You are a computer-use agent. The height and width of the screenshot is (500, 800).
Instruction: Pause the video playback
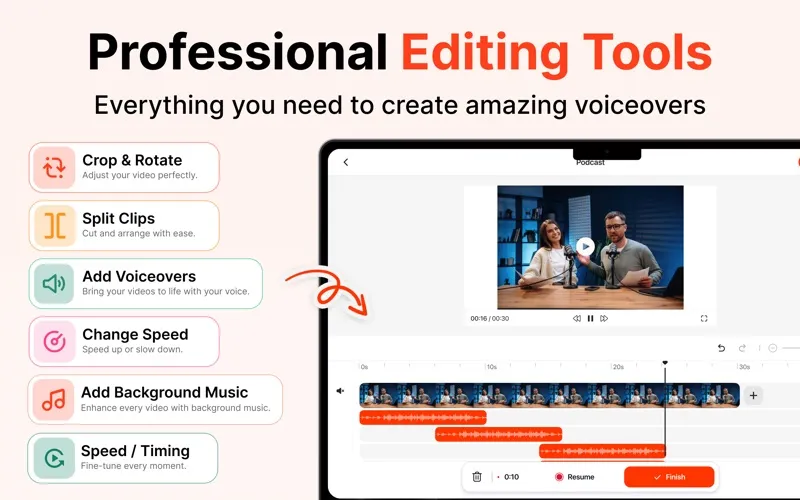(590, 318)
